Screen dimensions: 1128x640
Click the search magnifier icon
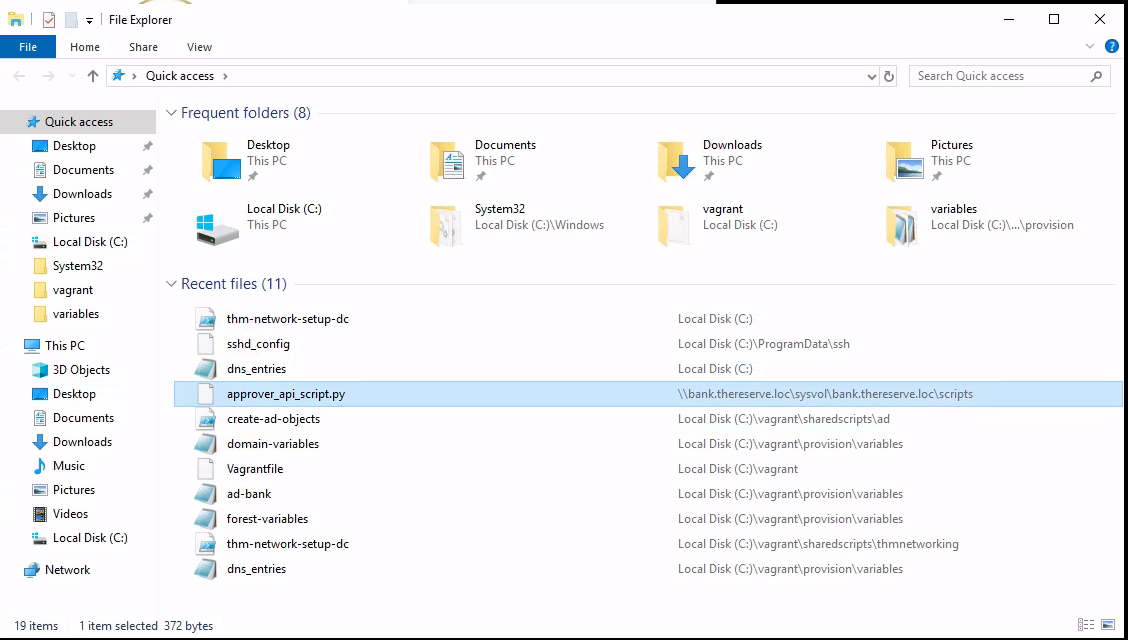pos(1096,76)
